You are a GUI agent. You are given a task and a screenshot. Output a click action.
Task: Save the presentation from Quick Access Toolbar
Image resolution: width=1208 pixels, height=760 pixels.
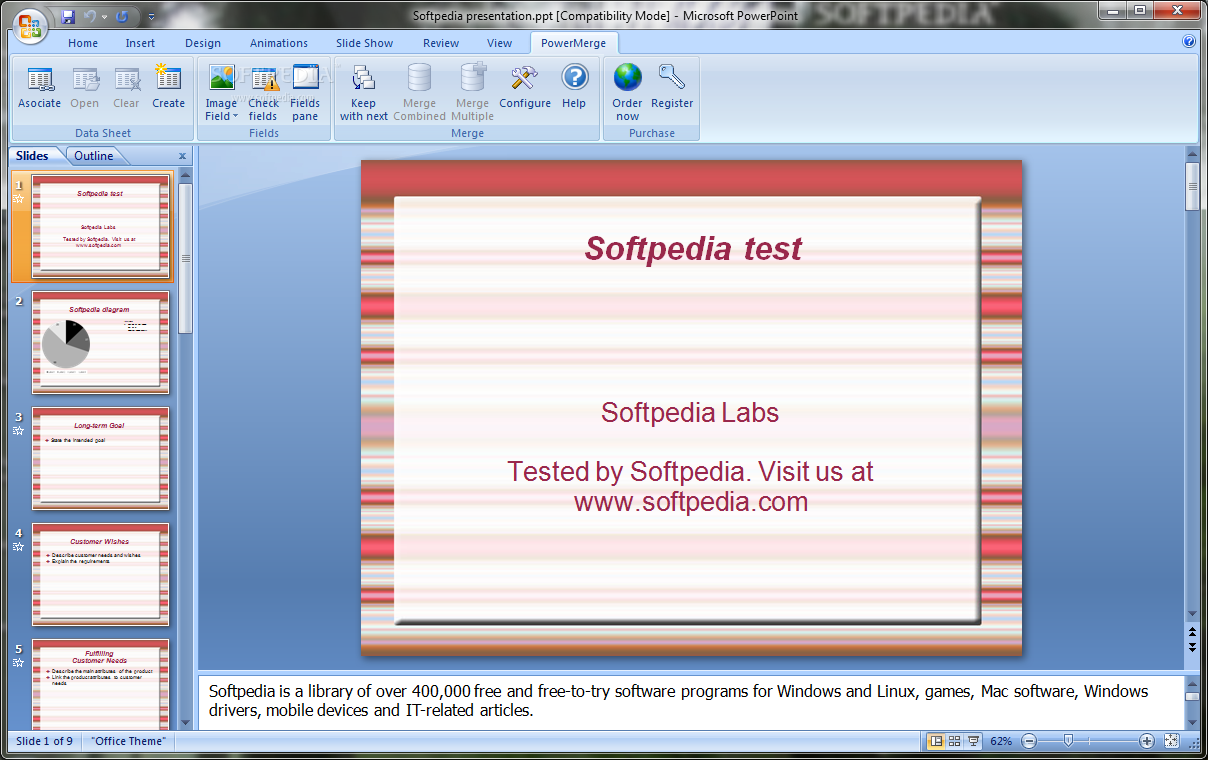(x=68, y=16)
